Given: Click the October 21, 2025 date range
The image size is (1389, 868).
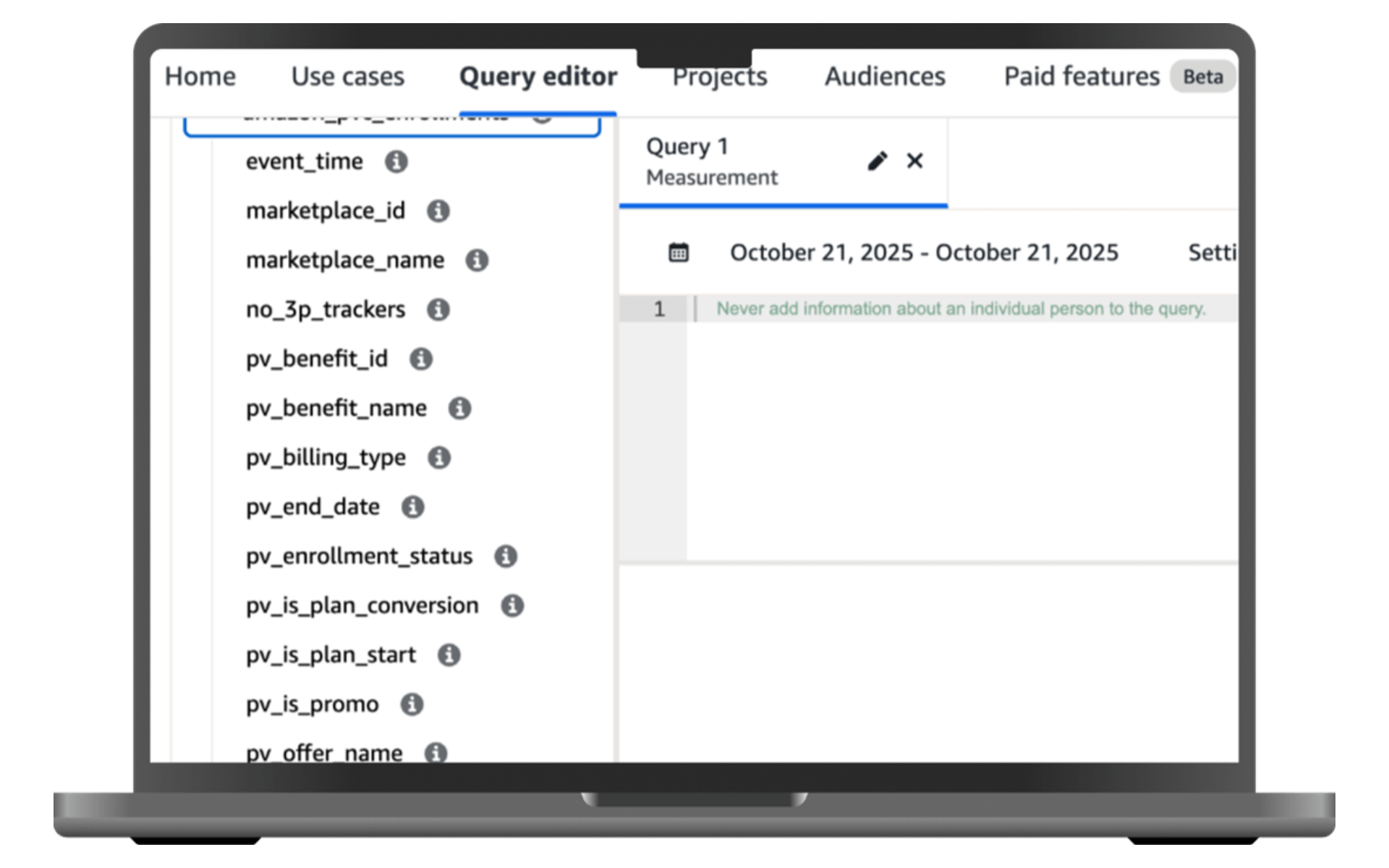Looking at the screenshot, I should click(x=923, y=252).
